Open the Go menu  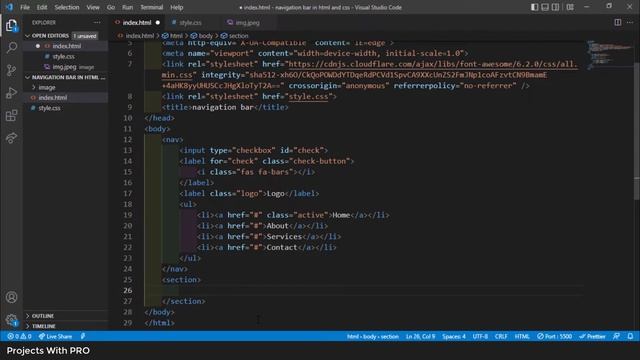(x=111, y=7)
